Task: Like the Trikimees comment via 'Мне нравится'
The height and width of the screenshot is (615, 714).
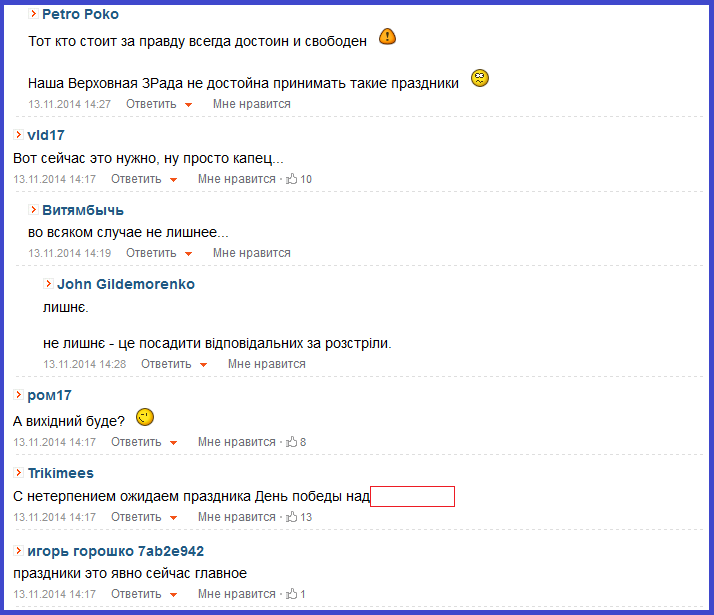Action: [x=236, y=517]
